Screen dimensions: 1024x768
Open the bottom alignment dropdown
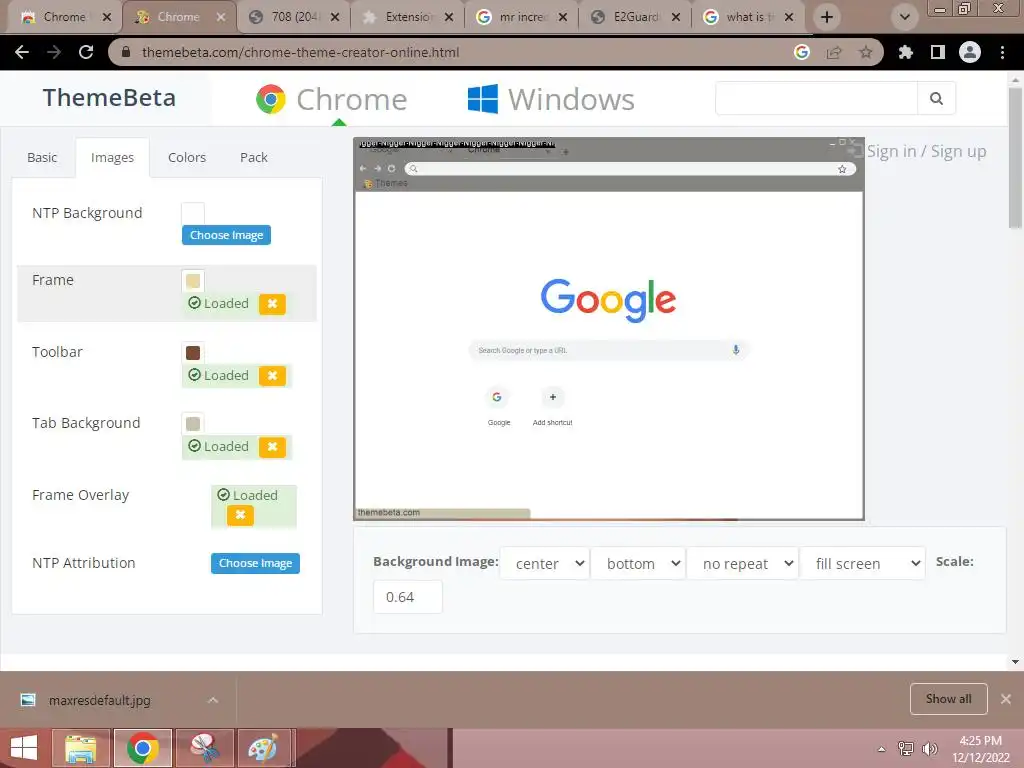638,563
